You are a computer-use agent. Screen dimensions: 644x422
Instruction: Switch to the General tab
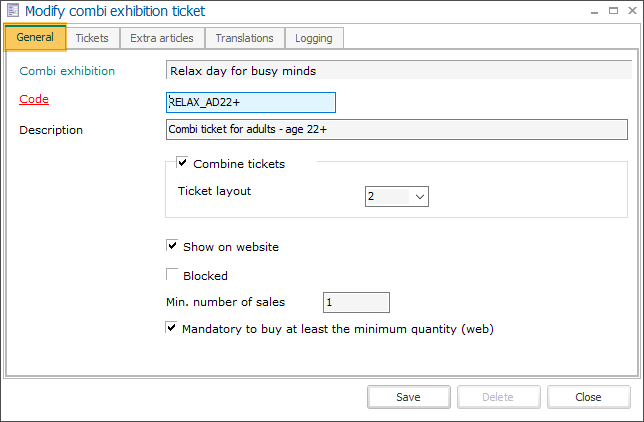pos(36,38)
